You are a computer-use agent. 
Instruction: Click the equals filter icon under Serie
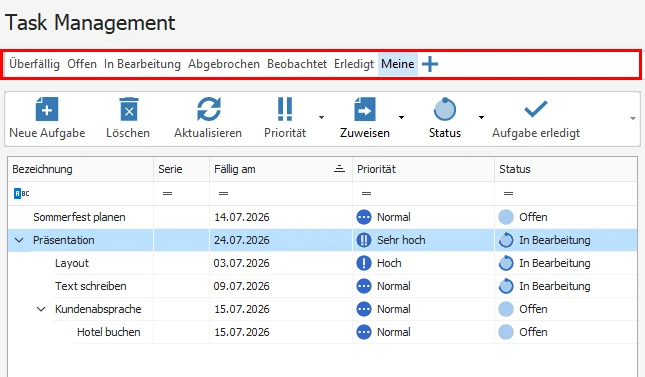pyautogui.click(x=167, y=193)
